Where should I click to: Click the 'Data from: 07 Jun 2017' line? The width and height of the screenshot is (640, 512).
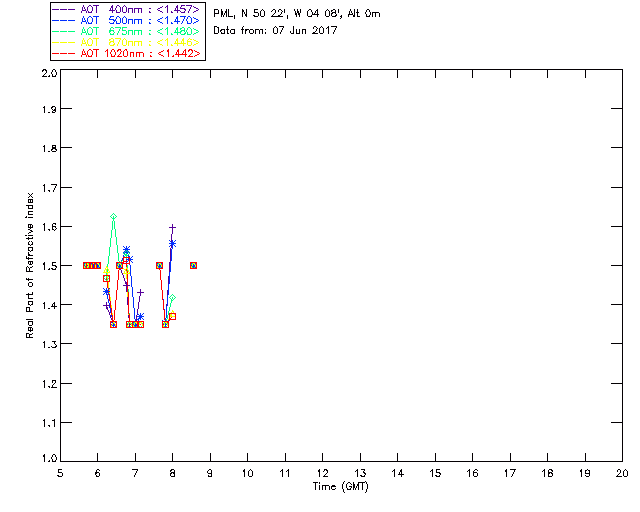275,30
